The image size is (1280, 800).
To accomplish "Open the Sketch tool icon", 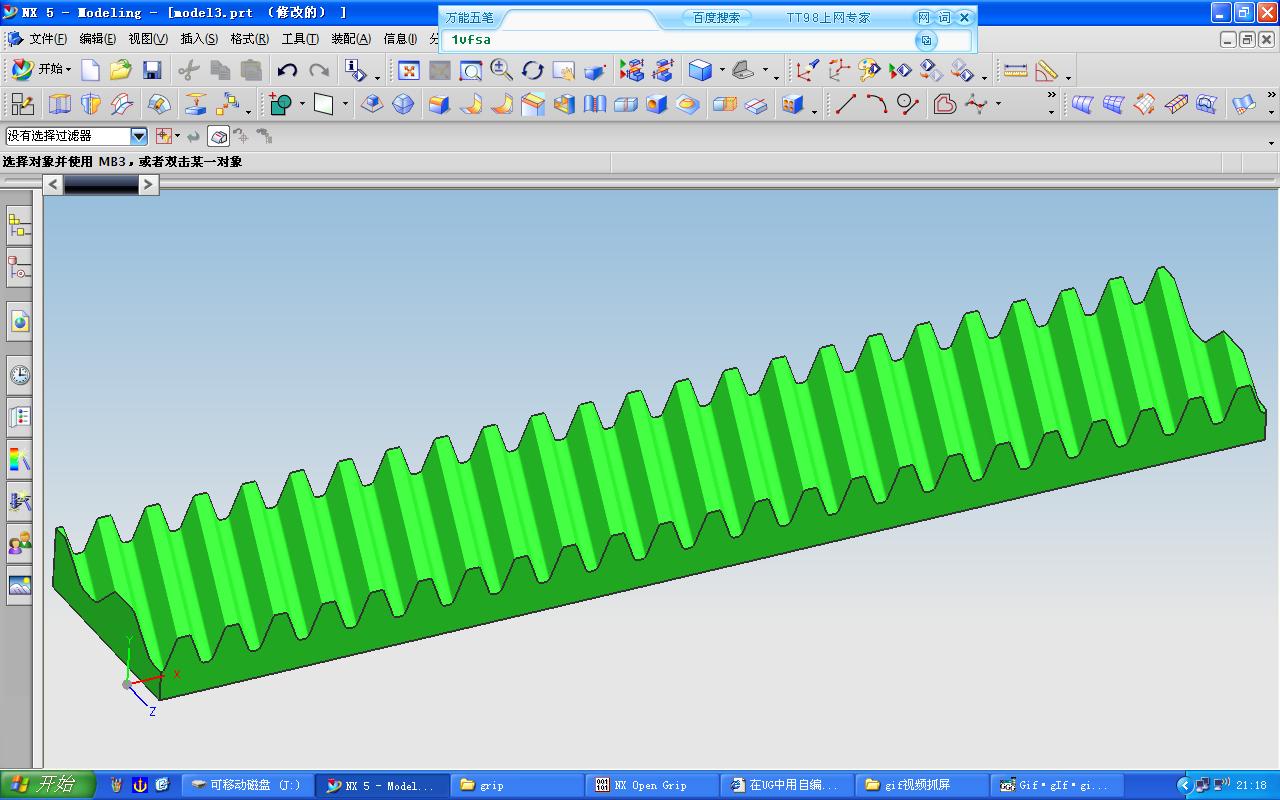I will (x=22, y=104).
